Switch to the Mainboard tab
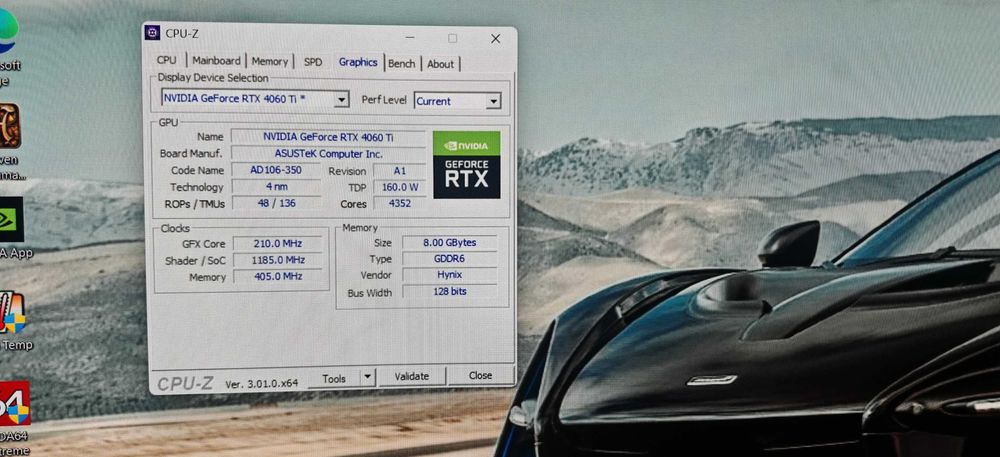This screenshot has width=1000, height=457. [216, 61]
